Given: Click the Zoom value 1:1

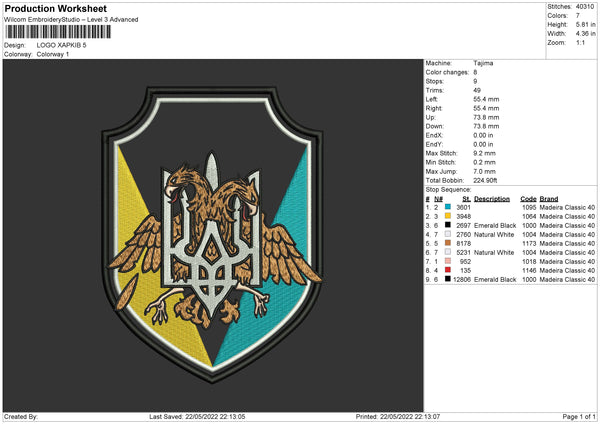Looking at the screenshot, I should pyautogui.click(x=580, y=42).
